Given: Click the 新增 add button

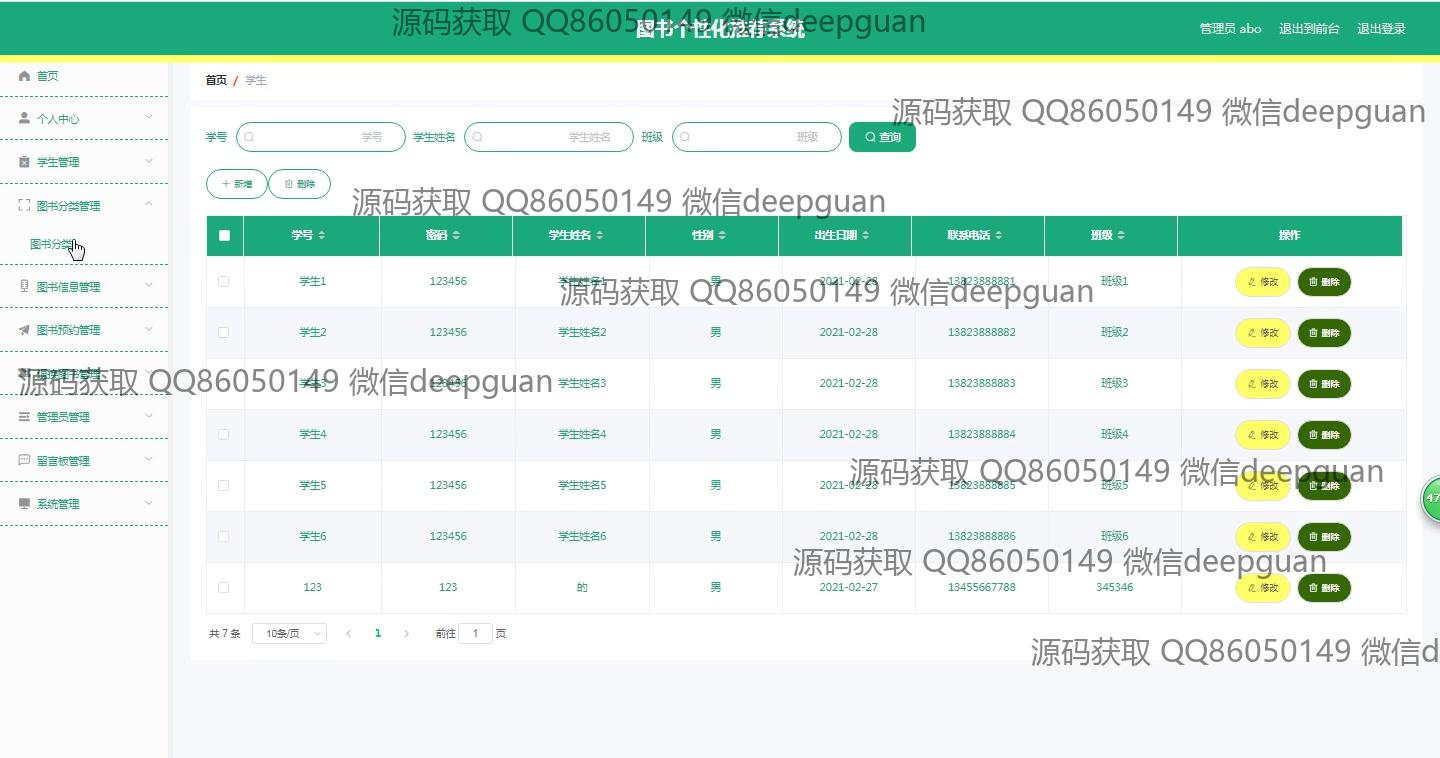Looking at the screenshot, I should click(236, 184).
